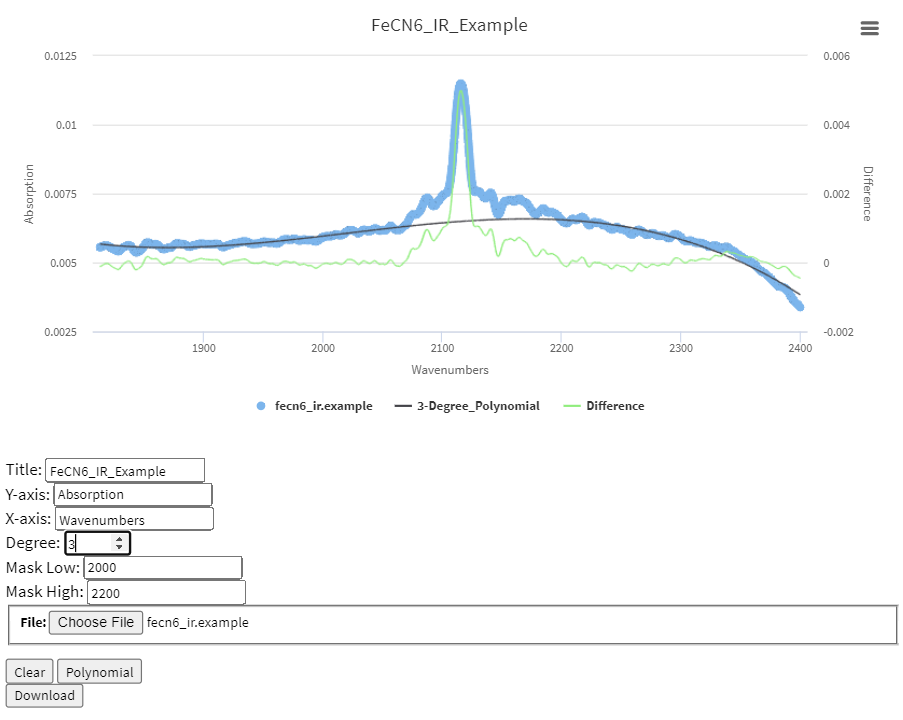Screen dimensions: 903x720
Task: Toggle the Difference series in the legend
Action: pos(614,406)
